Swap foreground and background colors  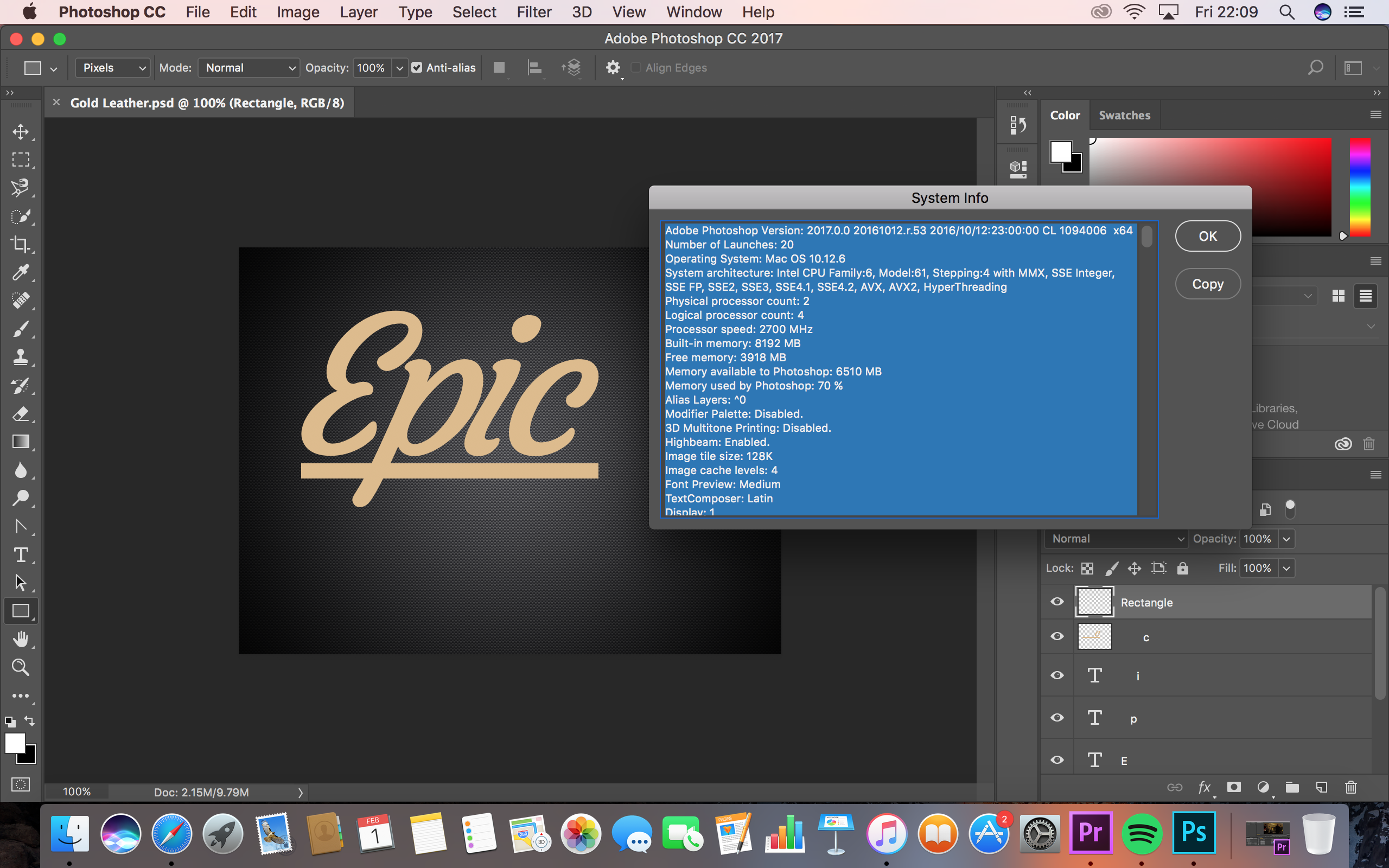[x=29, y=721]
